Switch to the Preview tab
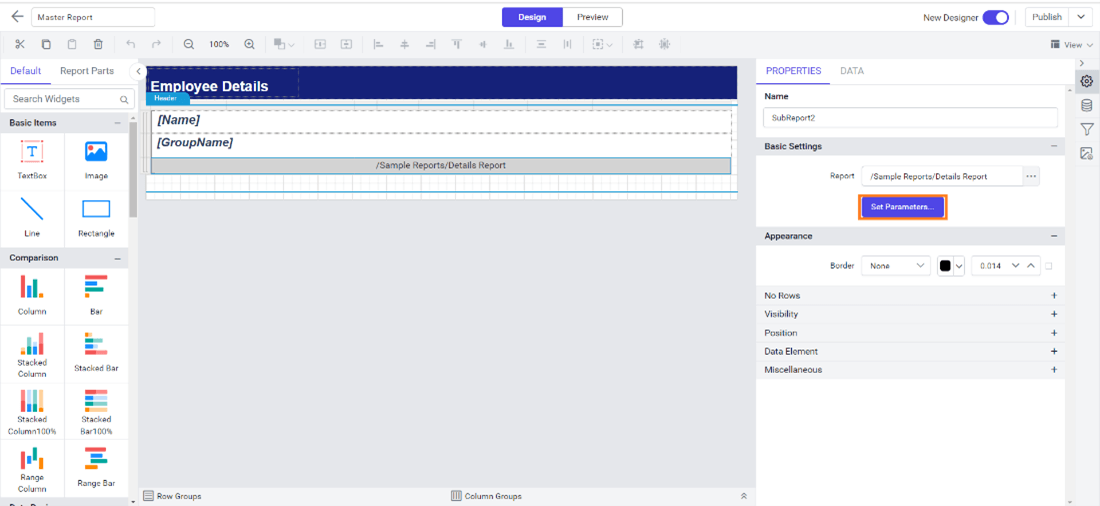 (x=592, y=18)
